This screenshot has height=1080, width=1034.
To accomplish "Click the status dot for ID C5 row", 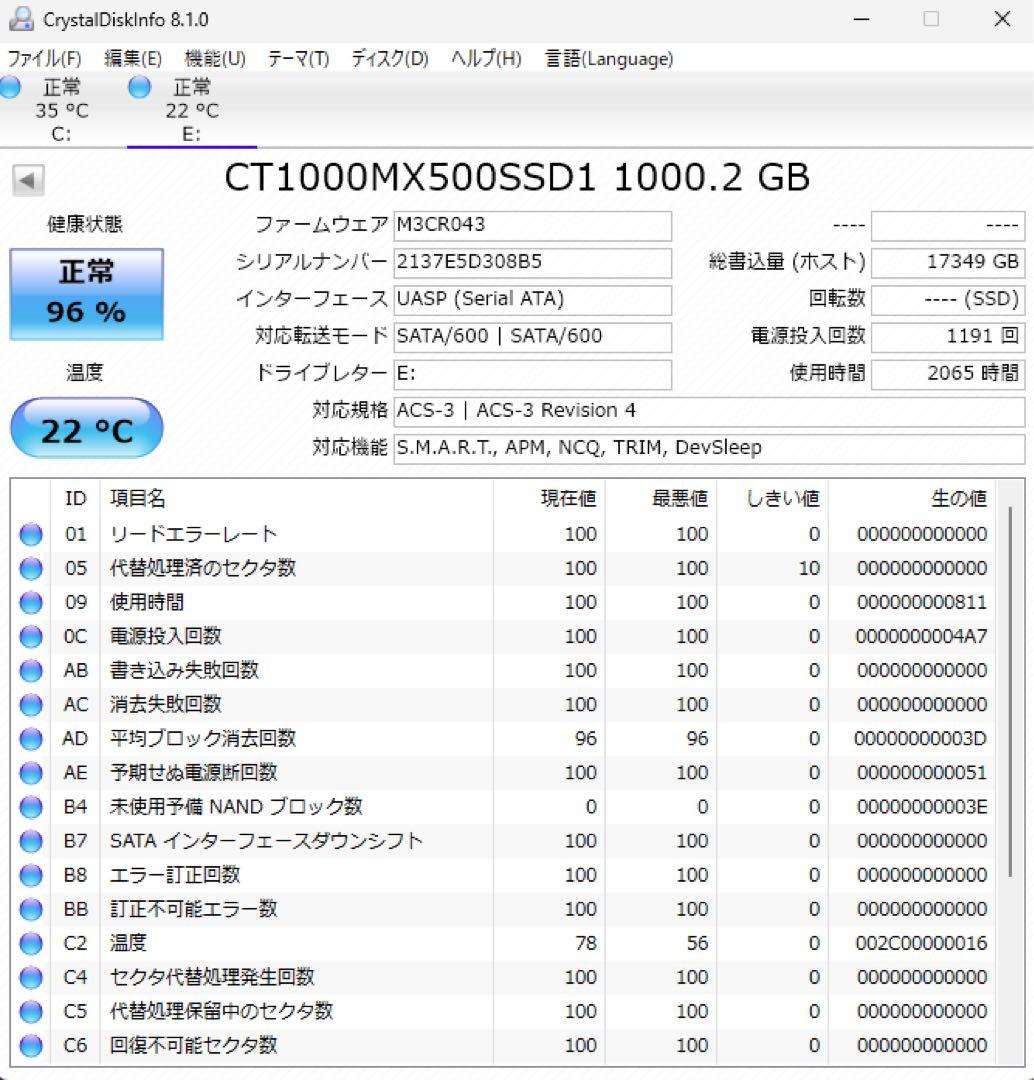I will click(31, 1012).
